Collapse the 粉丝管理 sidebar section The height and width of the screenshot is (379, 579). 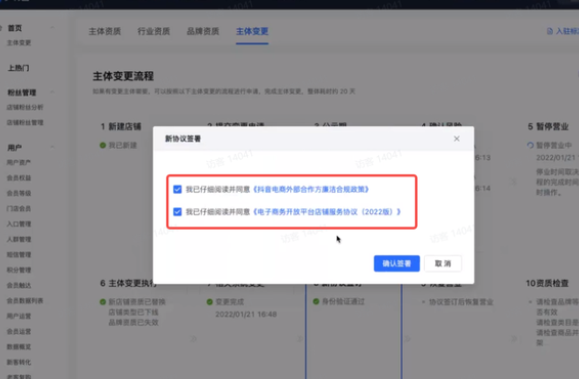point(52,92)
